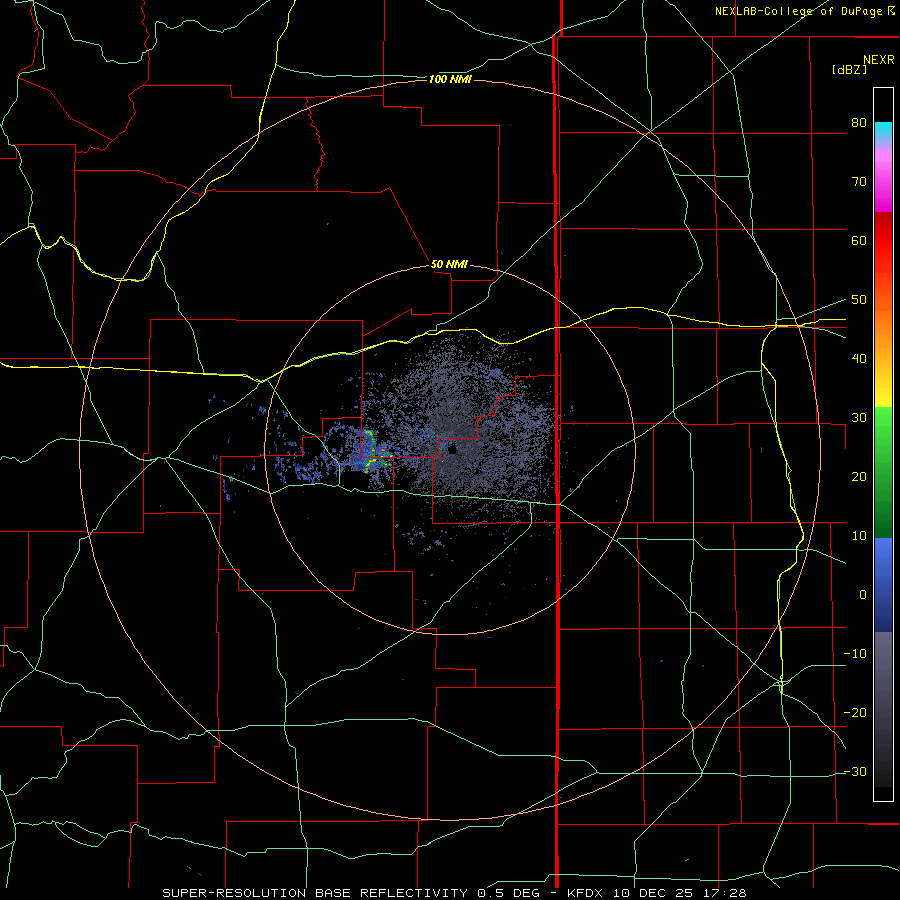The image size is (900, 900).
Task: Click the -20 dBZ scale value
Action: coord(855,713)
